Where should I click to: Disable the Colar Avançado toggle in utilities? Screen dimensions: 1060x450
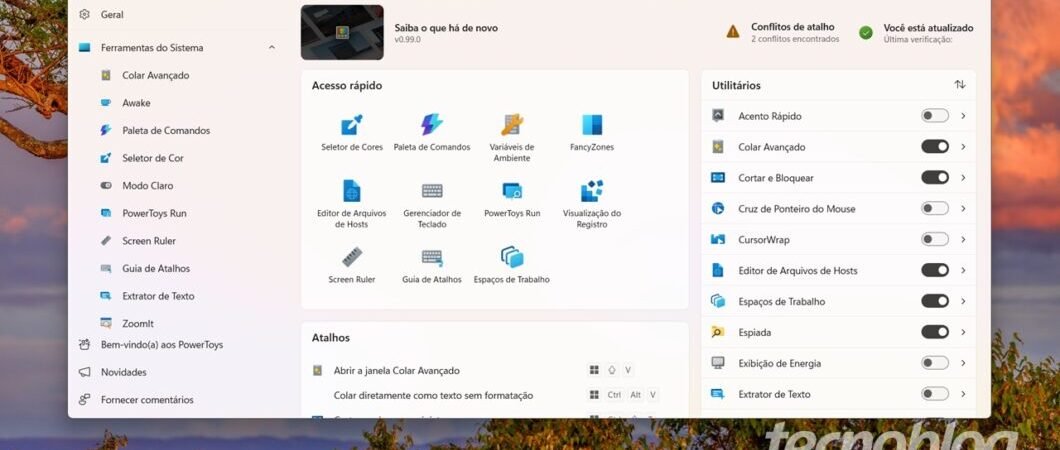[x=935, y=147]
